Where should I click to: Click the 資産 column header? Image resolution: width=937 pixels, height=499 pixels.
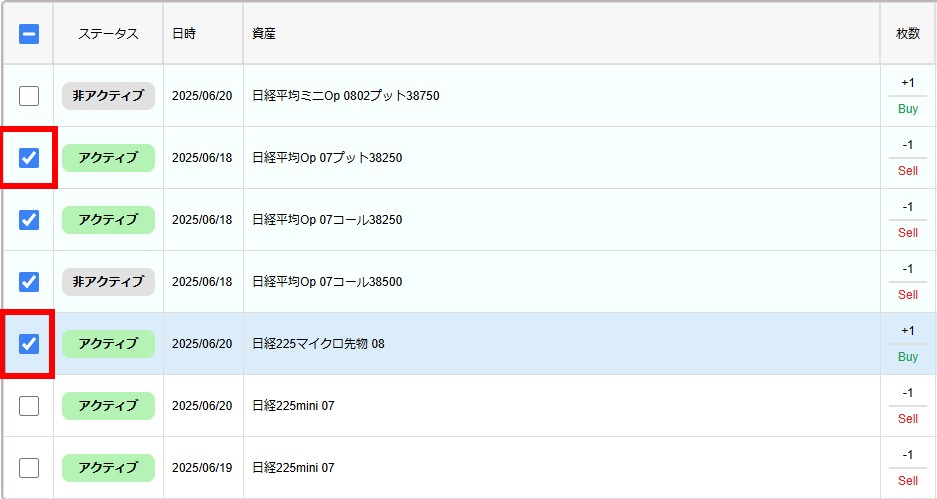click(264, 34)
